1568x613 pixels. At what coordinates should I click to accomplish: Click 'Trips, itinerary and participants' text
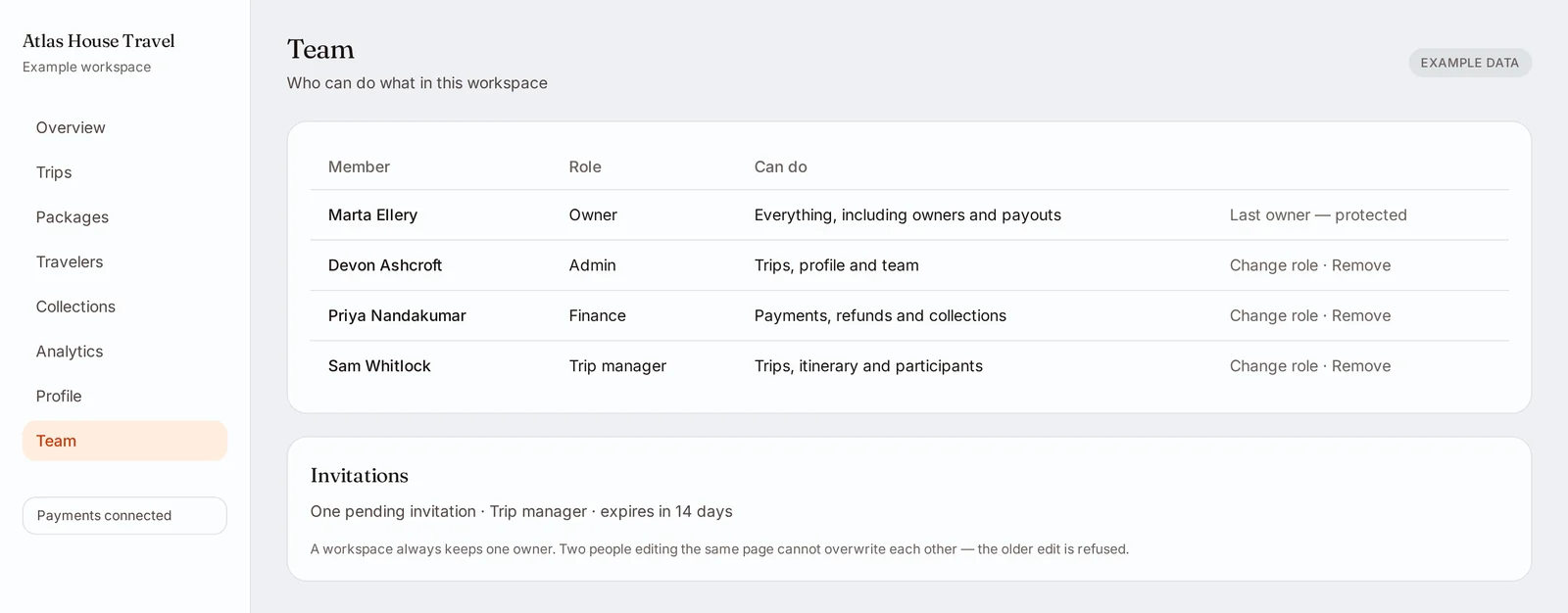868,366
